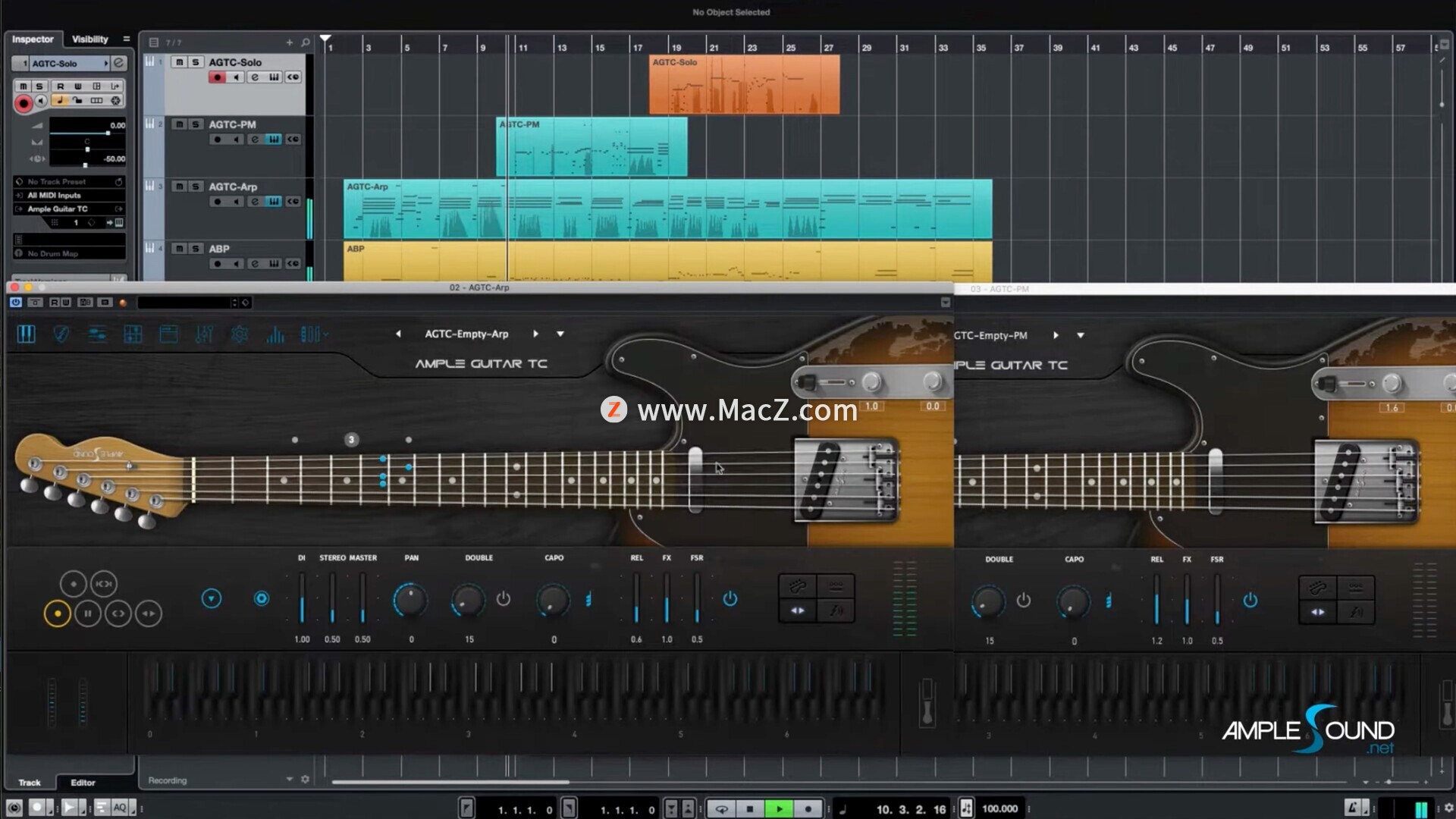The width and height of the screenshot is (1456, 819).
Task: Click the Play button in transport bar
Action: [779, 809]
